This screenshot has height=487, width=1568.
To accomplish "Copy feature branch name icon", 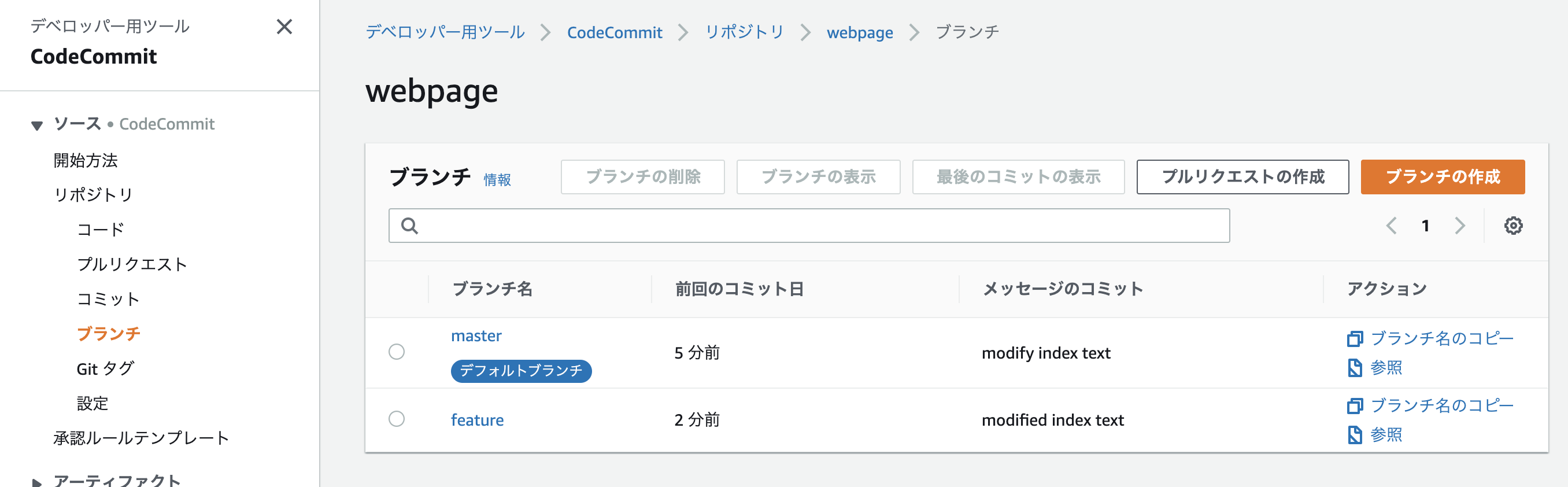I will [1355, 405].
